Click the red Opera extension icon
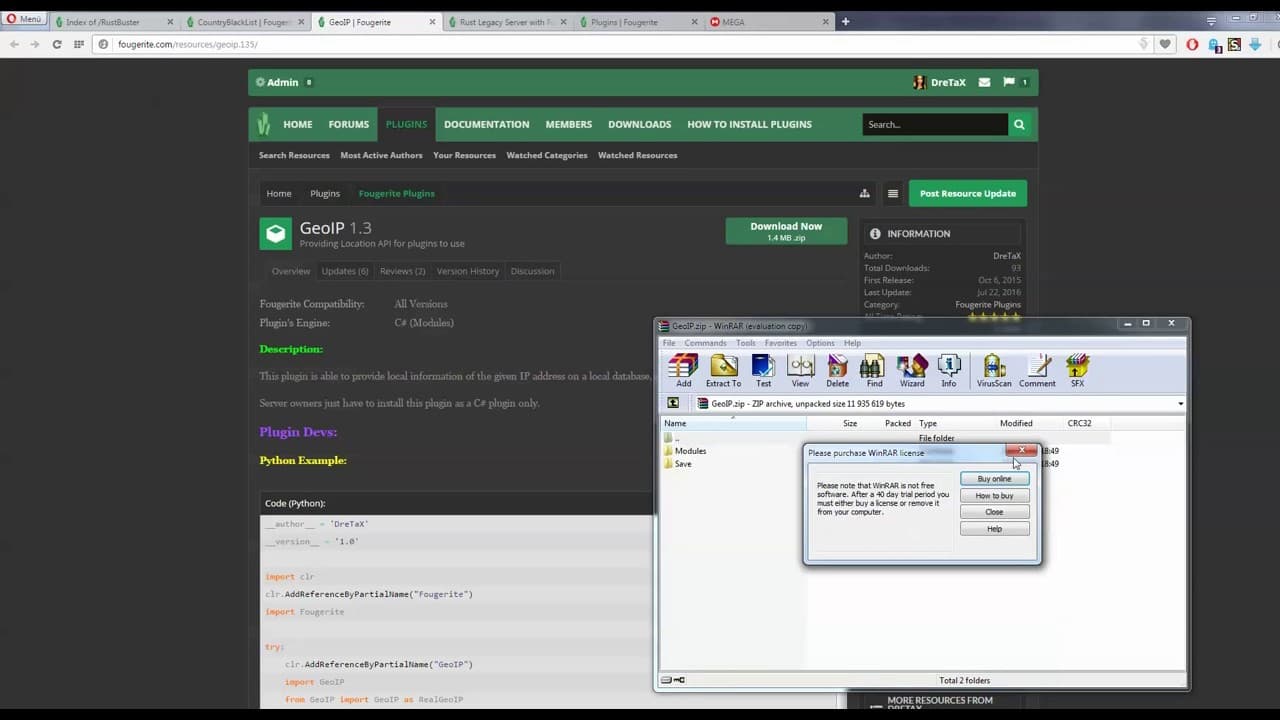 pos(1192,44)
